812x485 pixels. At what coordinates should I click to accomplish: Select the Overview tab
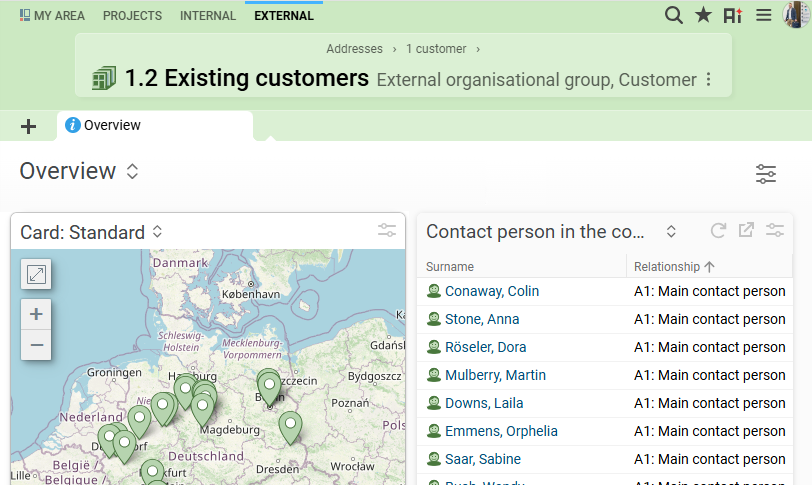pyautogui.click(x=111, y=125)
